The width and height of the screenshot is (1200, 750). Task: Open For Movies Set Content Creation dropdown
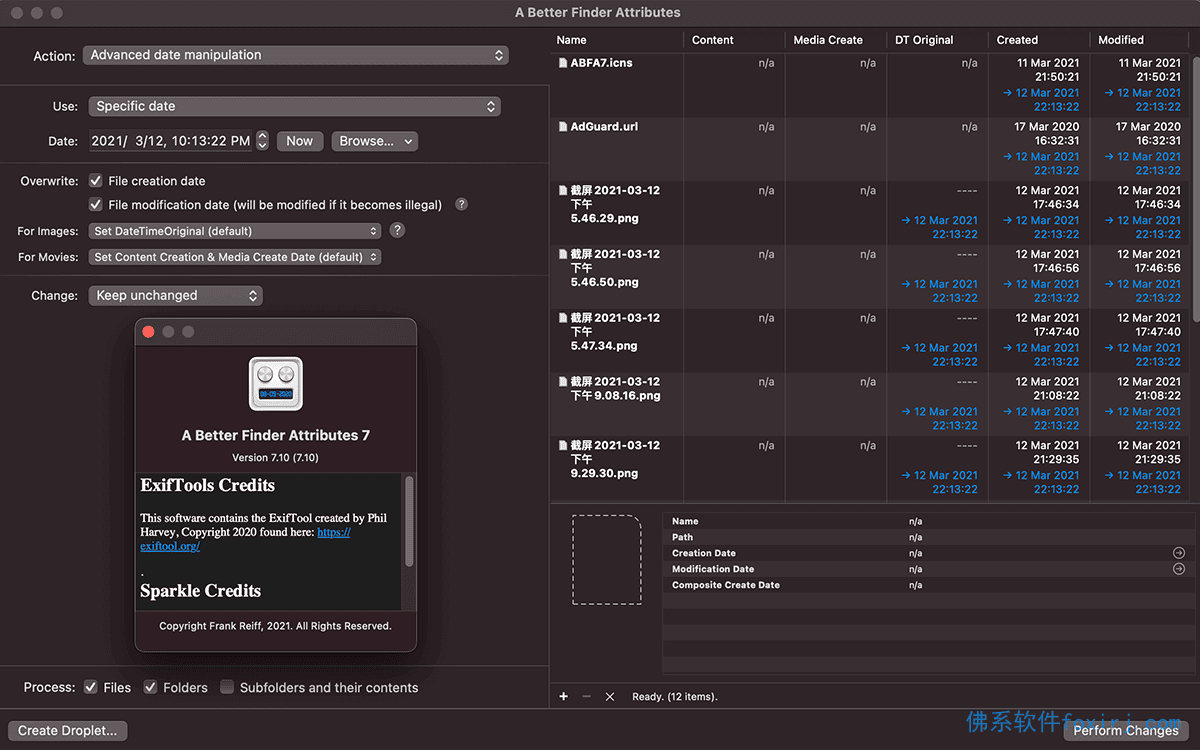pyautogui.click(x=236, y=257)
